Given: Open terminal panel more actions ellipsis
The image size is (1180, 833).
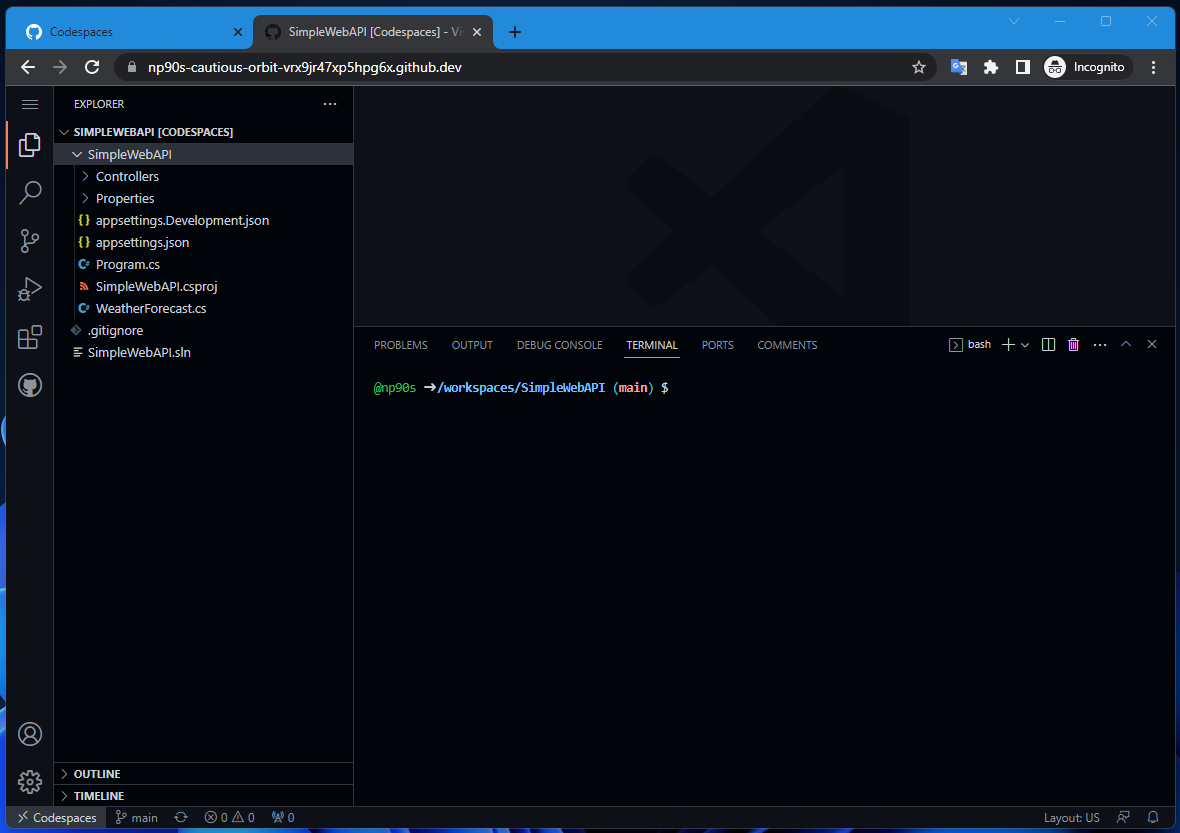Looking at the screenshot, I should [1100, 345].
